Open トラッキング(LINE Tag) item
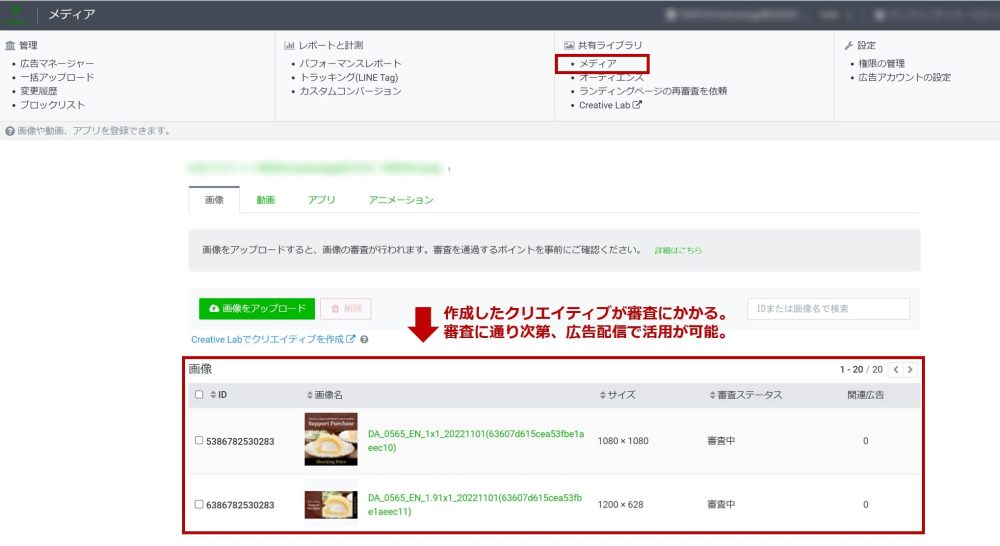Screen dimensions: 1000x546 pos(349,77)
